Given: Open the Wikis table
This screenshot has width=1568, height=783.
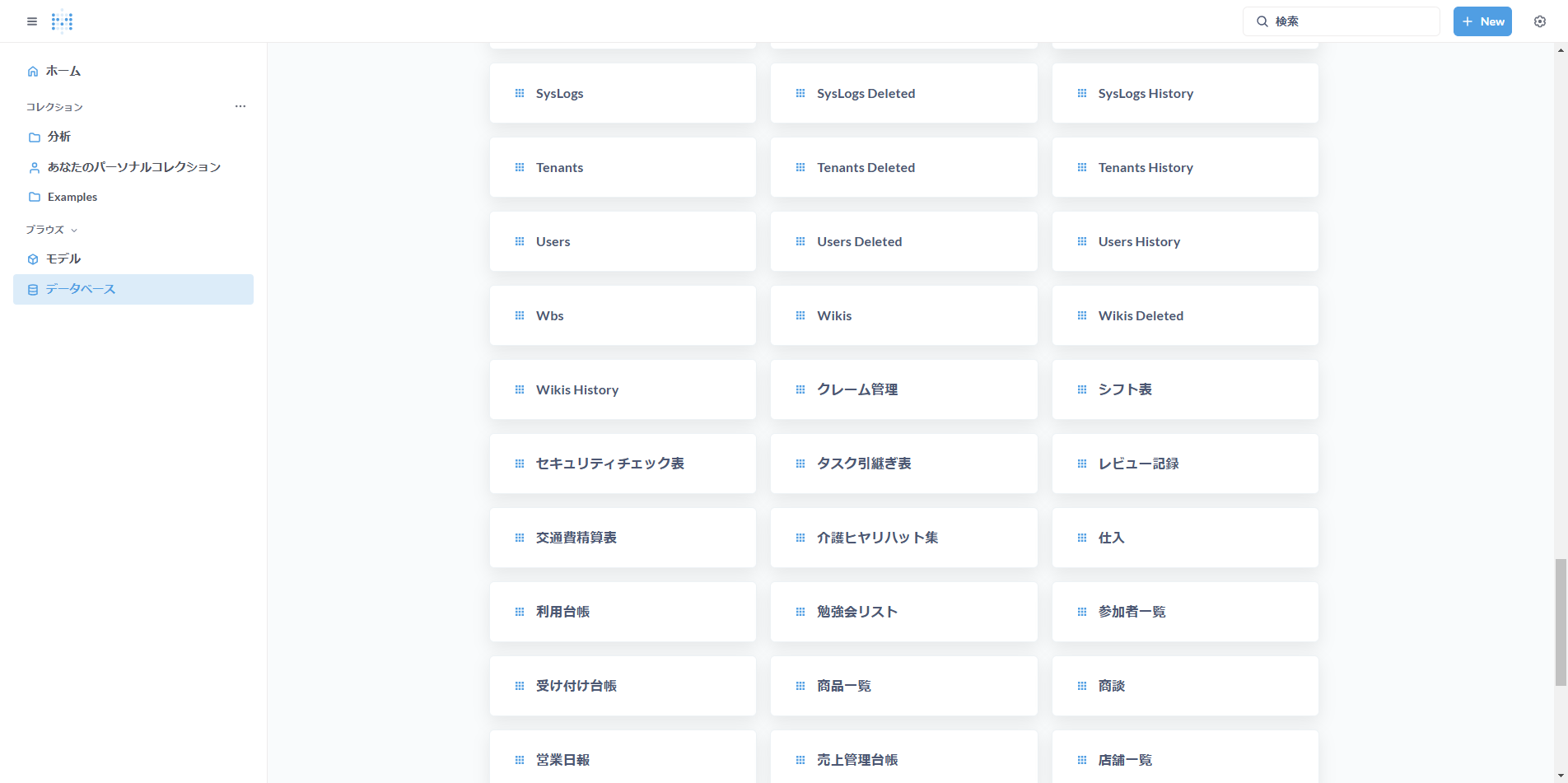Looking at the screenshot, I should pyautogui.click(x=903, y=315).
